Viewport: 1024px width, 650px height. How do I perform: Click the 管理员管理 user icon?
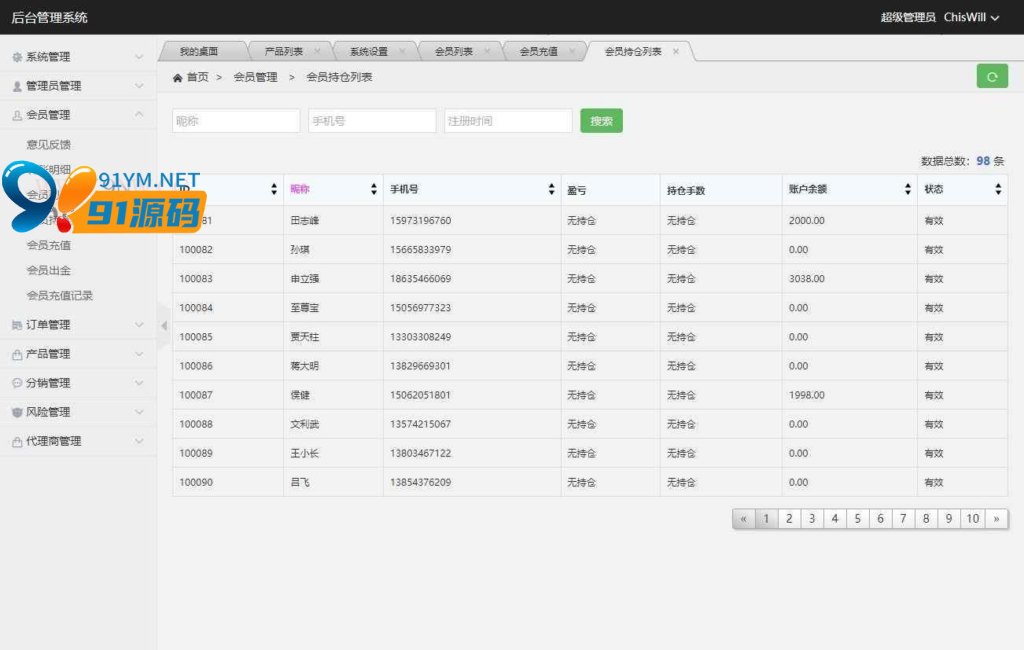click(x=17, y=86)
